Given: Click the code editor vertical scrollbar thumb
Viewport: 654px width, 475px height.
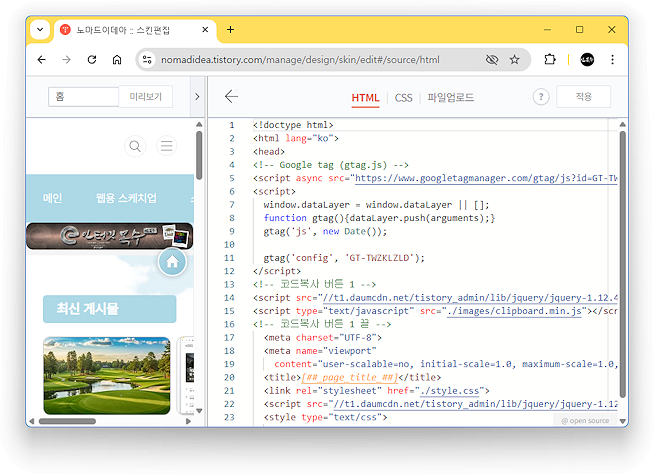Looking at the screenshot, I should coord(622,264).
